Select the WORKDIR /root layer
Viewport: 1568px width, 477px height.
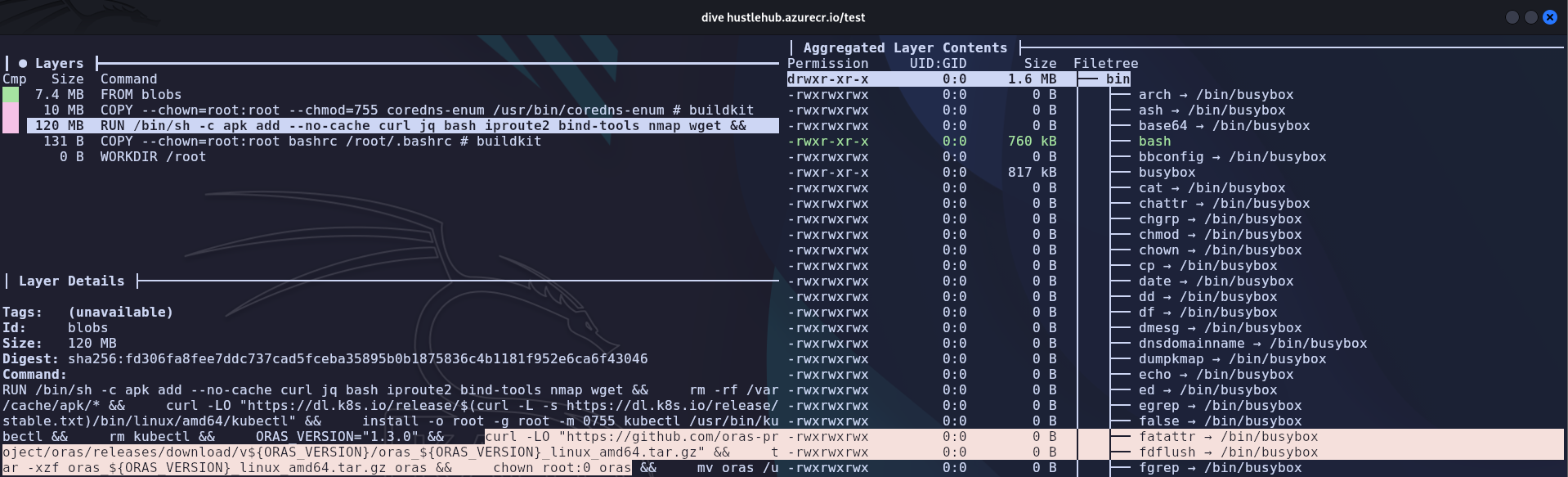pos(153,157)
